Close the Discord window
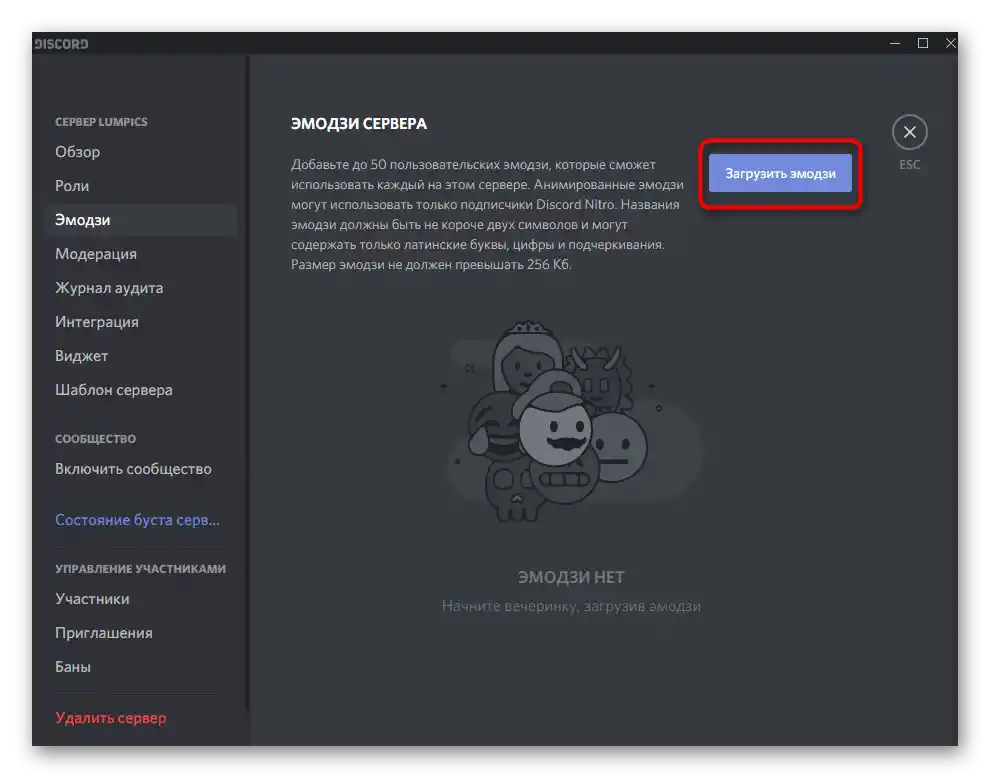 click(950, 44)
